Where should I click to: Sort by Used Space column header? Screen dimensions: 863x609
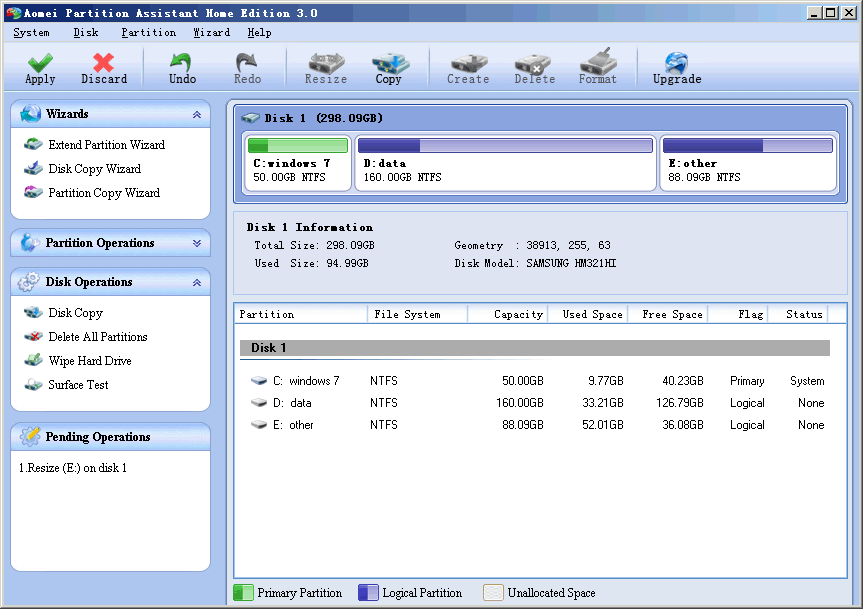587,314
